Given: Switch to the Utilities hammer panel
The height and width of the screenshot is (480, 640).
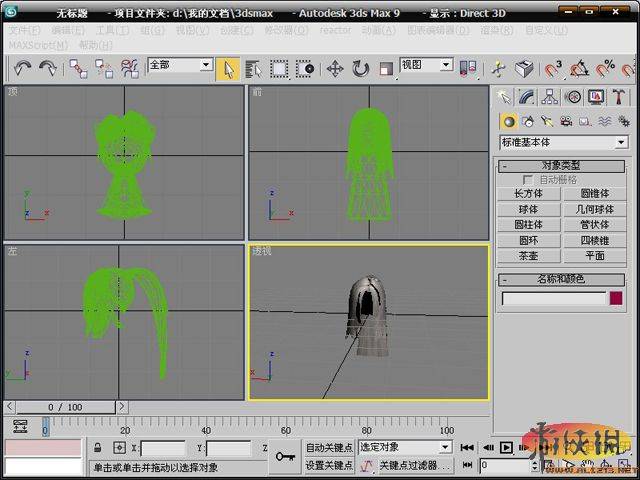Looking at the screenshot, I should coord(619,97).
